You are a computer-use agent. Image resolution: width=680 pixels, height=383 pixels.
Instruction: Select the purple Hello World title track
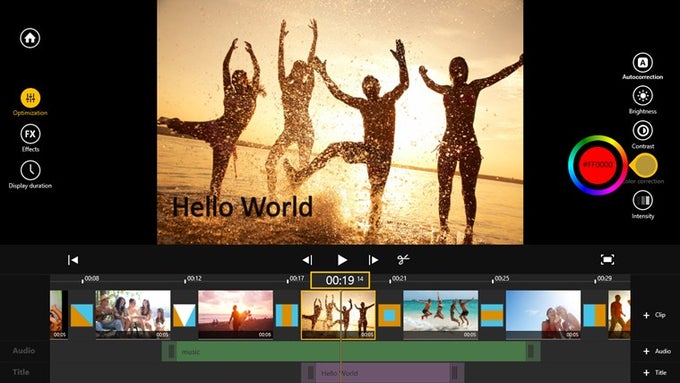tap(383, 373)
